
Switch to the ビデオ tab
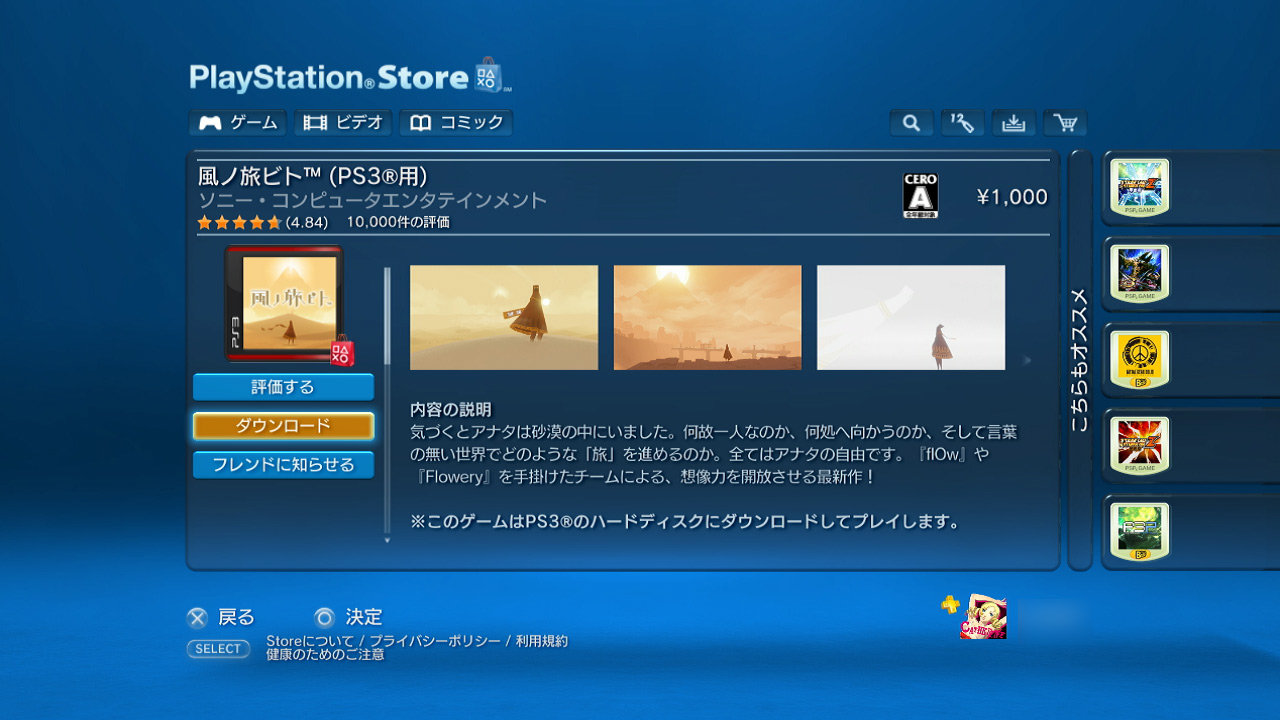[343, 123]
